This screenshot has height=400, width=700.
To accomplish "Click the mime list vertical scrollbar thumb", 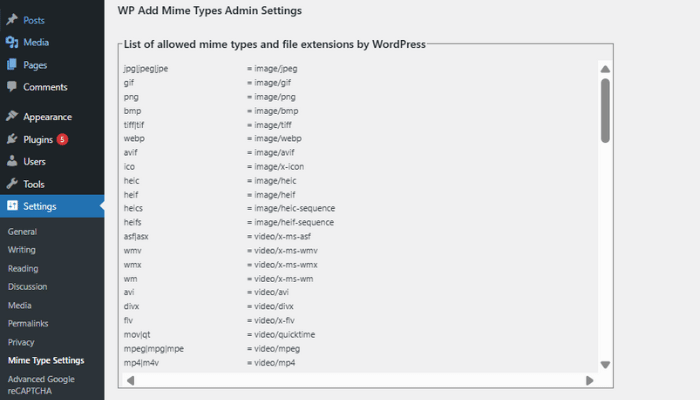I will [605, 110].
